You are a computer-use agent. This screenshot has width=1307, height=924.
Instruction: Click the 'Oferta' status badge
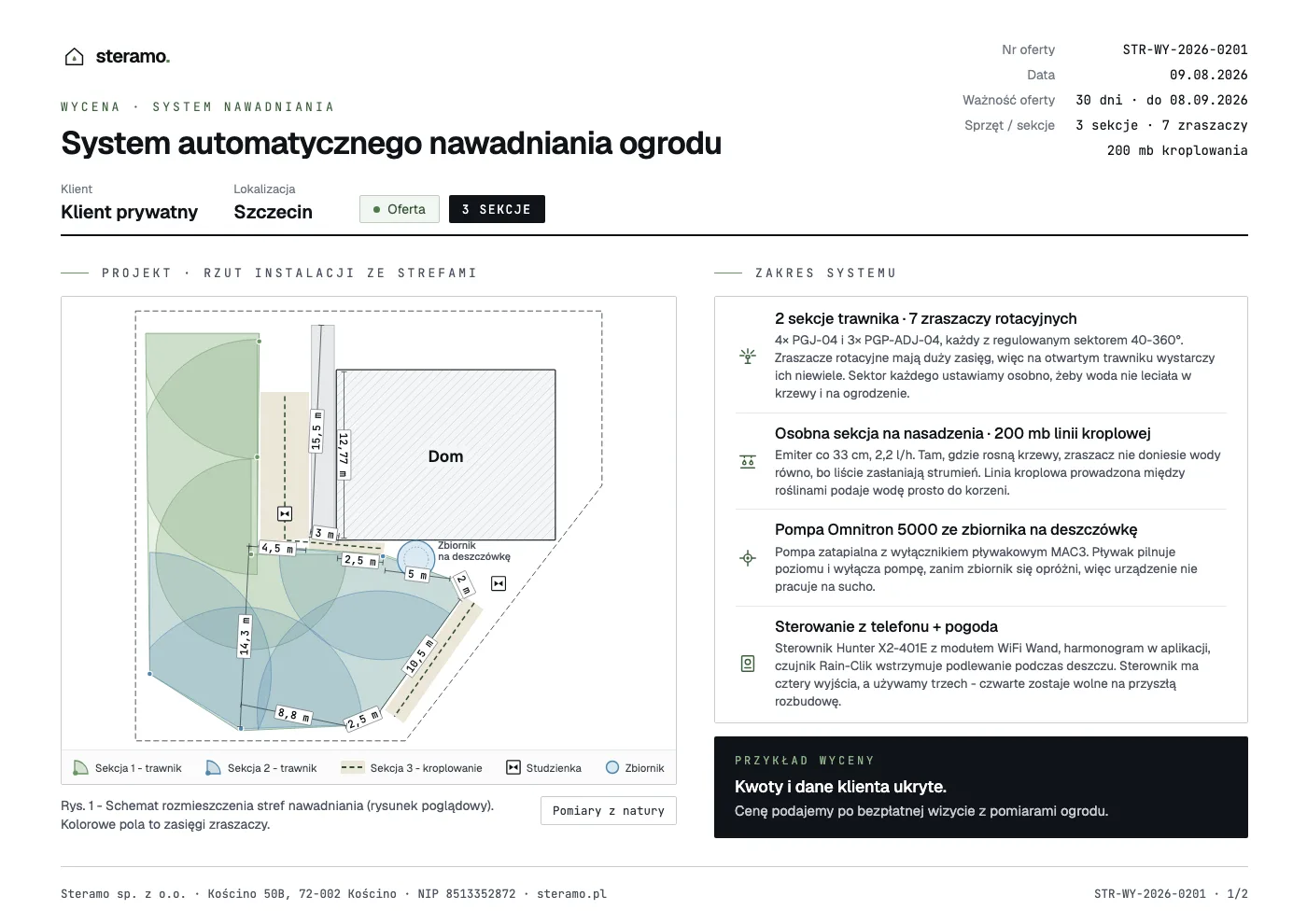[400, 209]
